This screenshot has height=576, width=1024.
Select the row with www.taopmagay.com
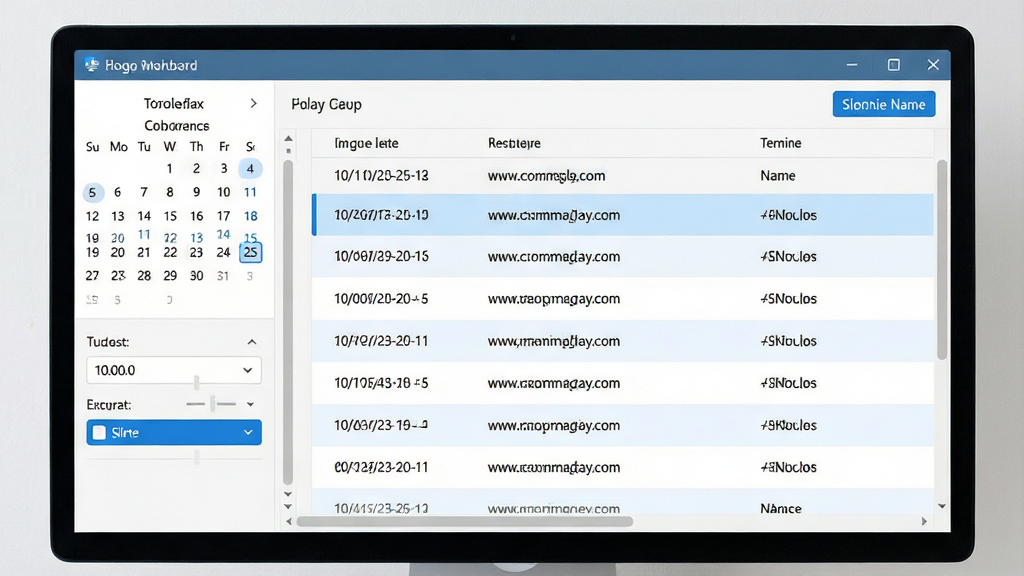(x=622, y=298)
